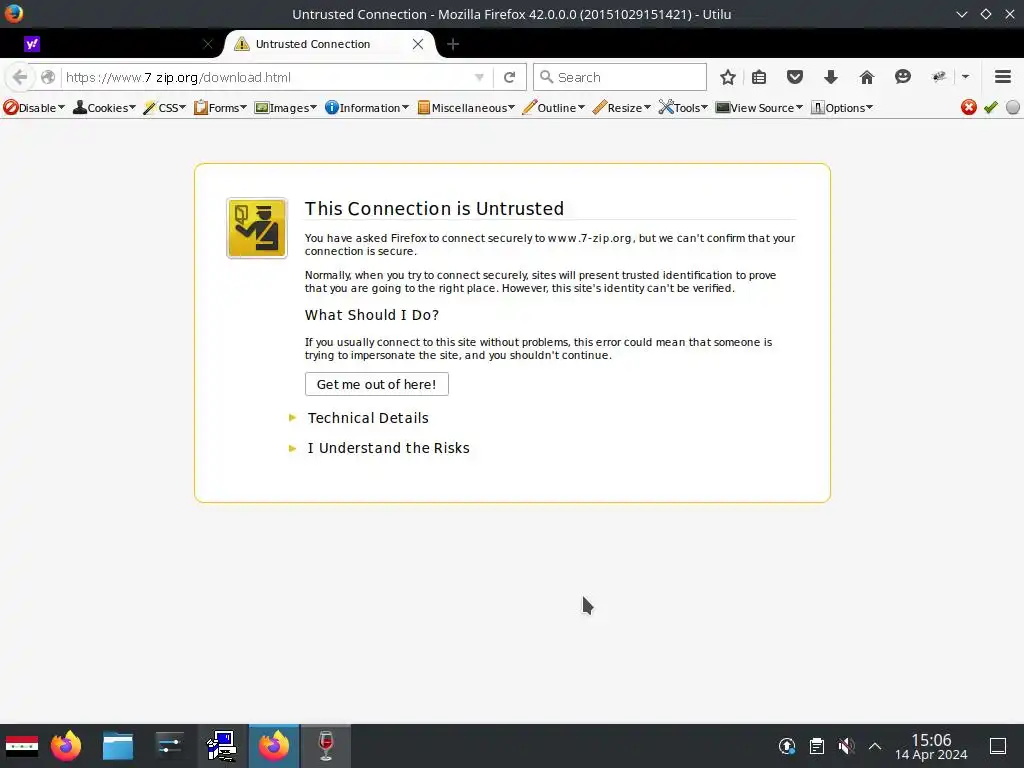
Task: Open system settings sliders icon in taskbar
Action: [169, 746]
